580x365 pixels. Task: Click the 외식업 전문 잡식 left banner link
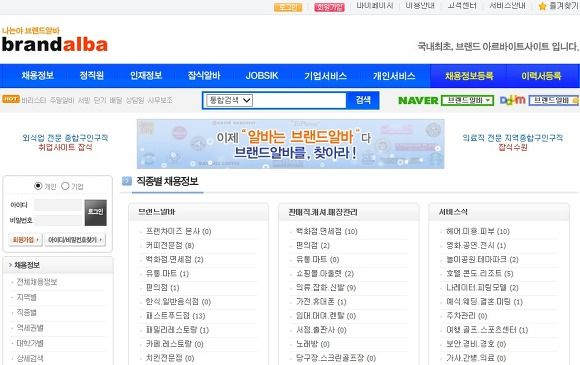(65, 142)
